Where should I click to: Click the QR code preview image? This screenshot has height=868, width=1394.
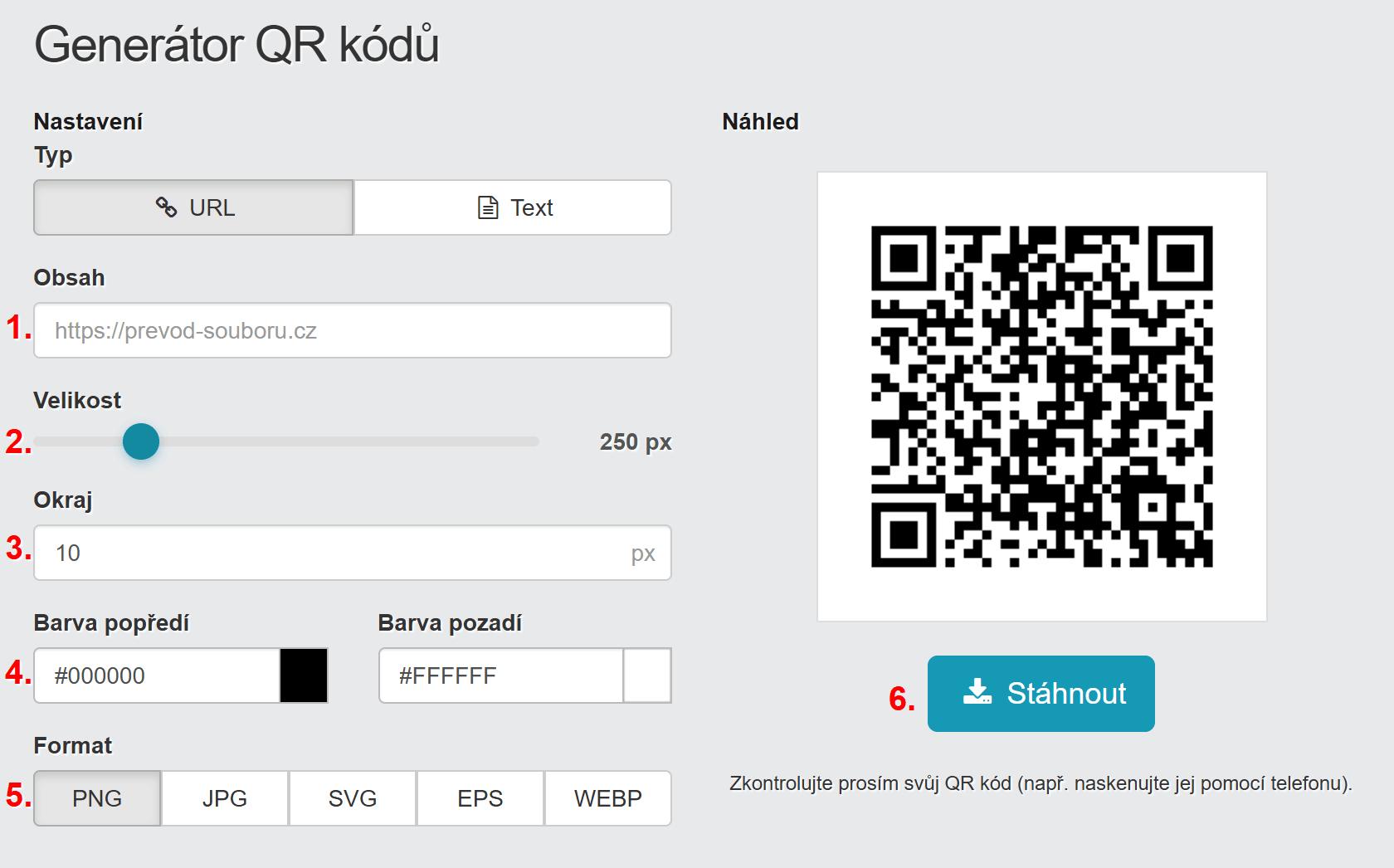[1041, 397]
